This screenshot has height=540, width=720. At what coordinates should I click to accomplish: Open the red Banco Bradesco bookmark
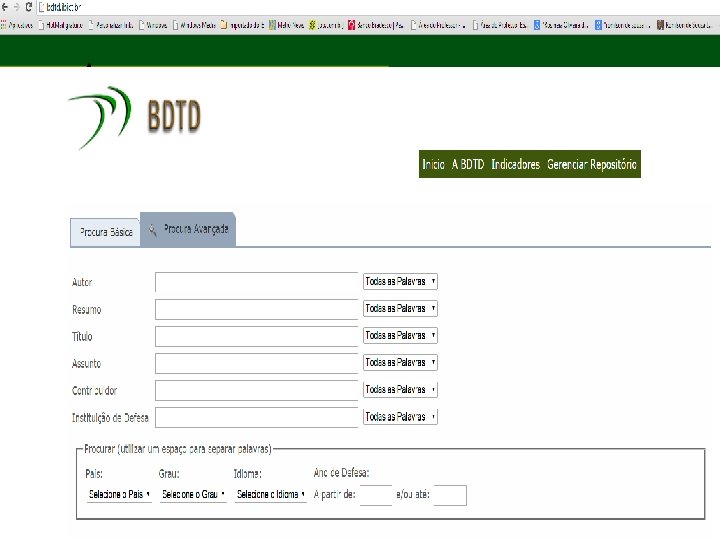376,25
